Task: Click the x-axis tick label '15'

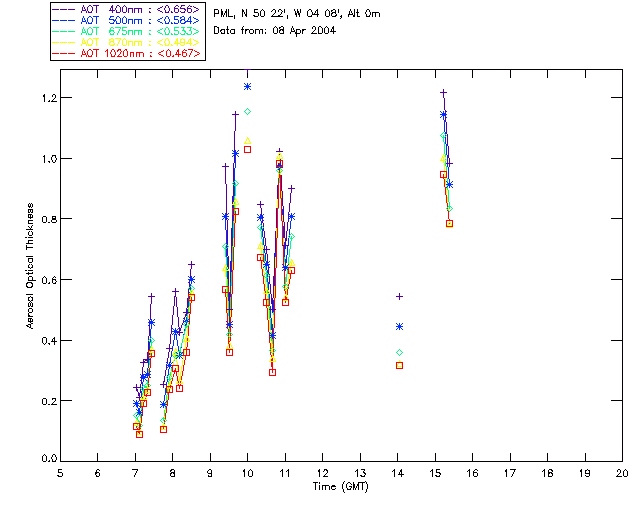Action: point(435,473)
